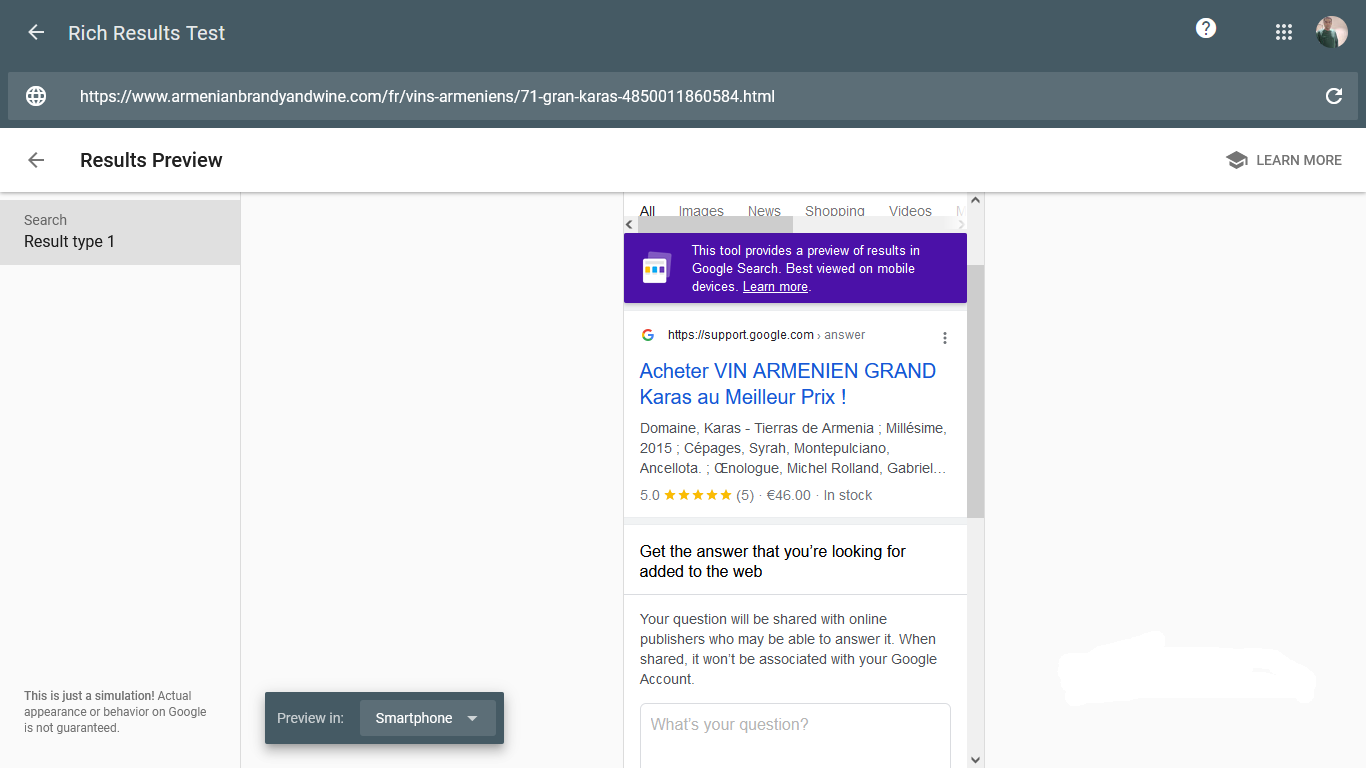Open the Google apps grid
Viewport: 1366px width, 768px height.
[x=1284, y=32]
